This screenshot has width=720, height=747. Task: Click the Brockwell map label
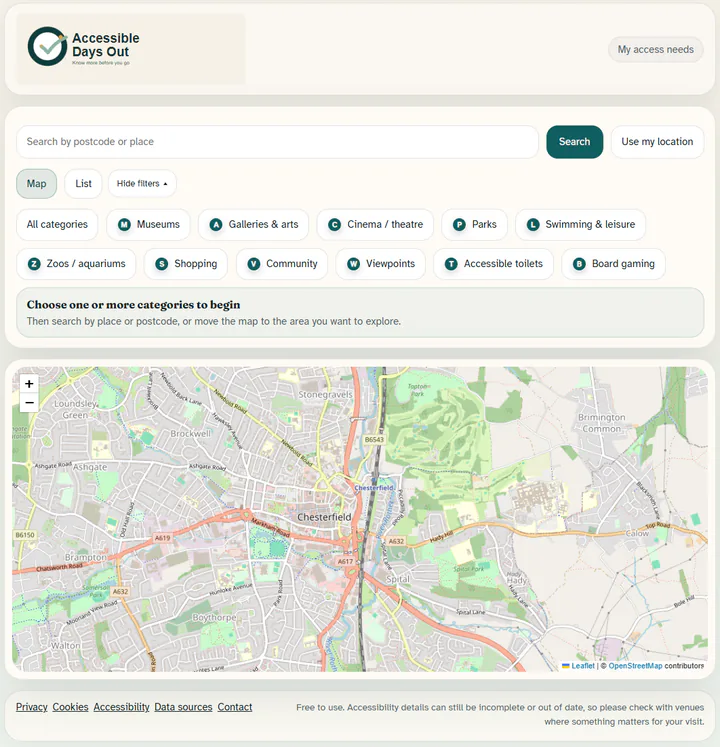[x=191, y=434]
